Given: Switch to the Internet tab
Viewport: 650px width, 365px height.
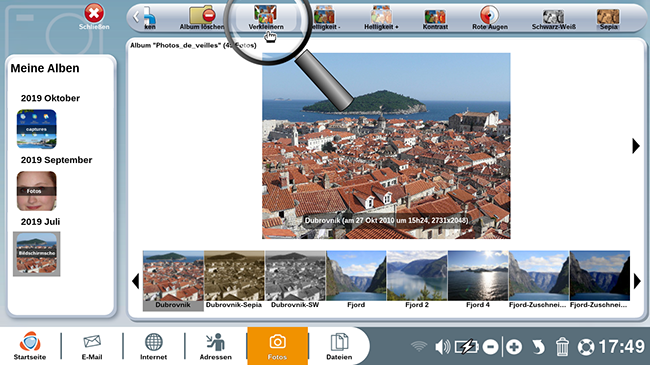Looking at the screenshot, I should [x=153, y=346].
